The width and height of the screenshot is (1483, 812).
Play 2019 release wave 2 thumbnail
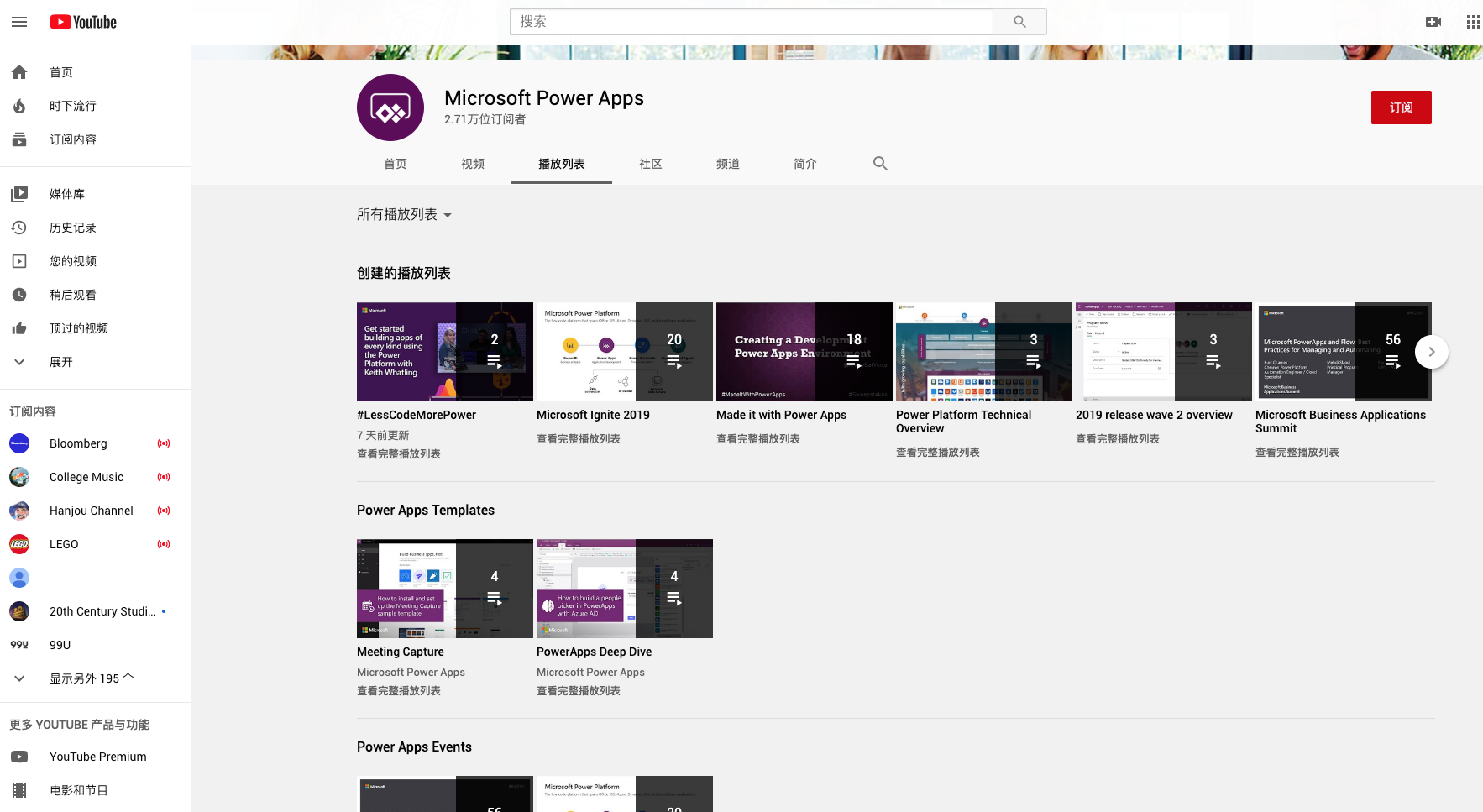1164,352
